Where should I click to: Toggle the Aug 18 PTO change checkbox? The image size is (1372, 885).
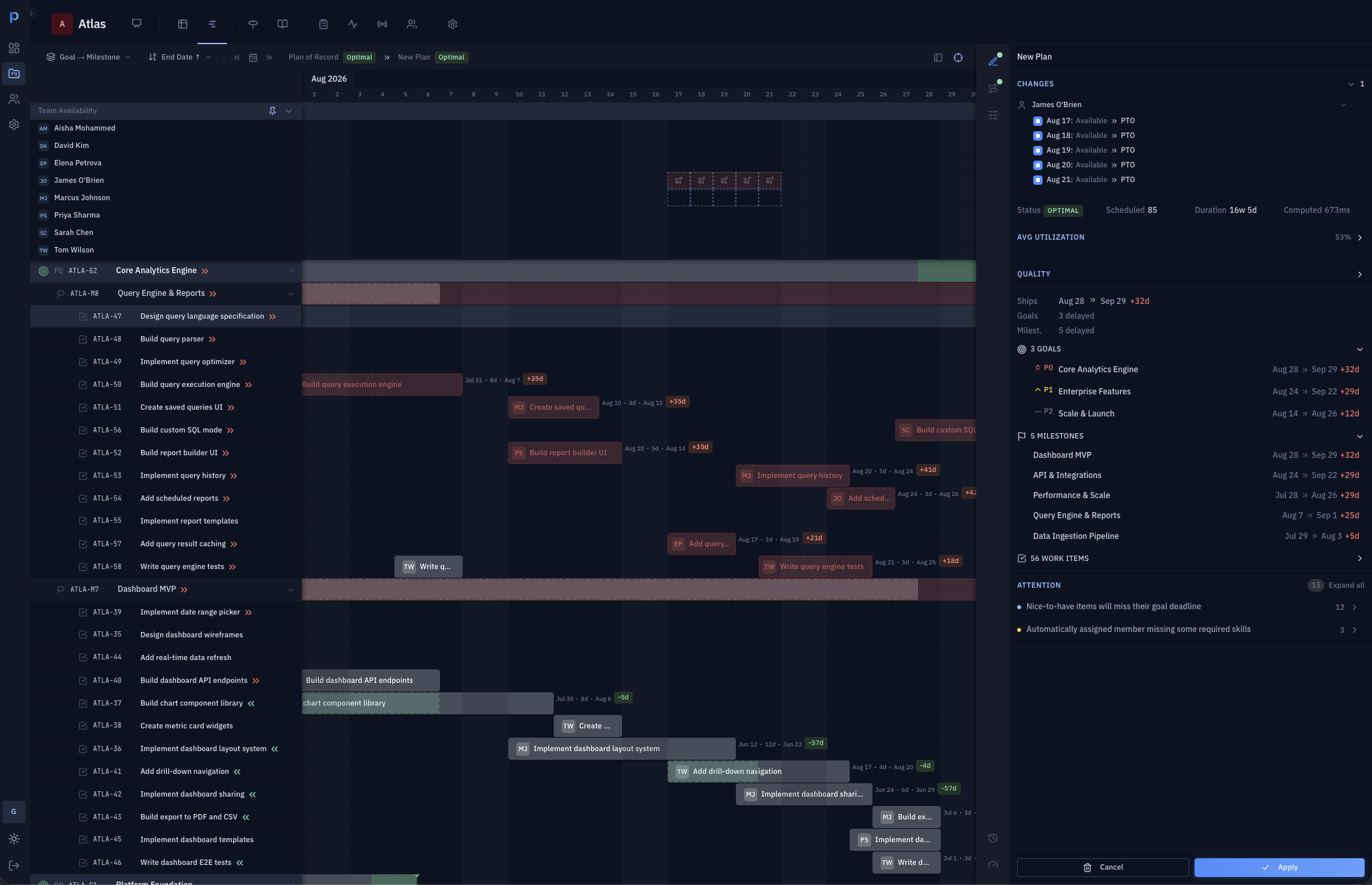click(1038, 136)
